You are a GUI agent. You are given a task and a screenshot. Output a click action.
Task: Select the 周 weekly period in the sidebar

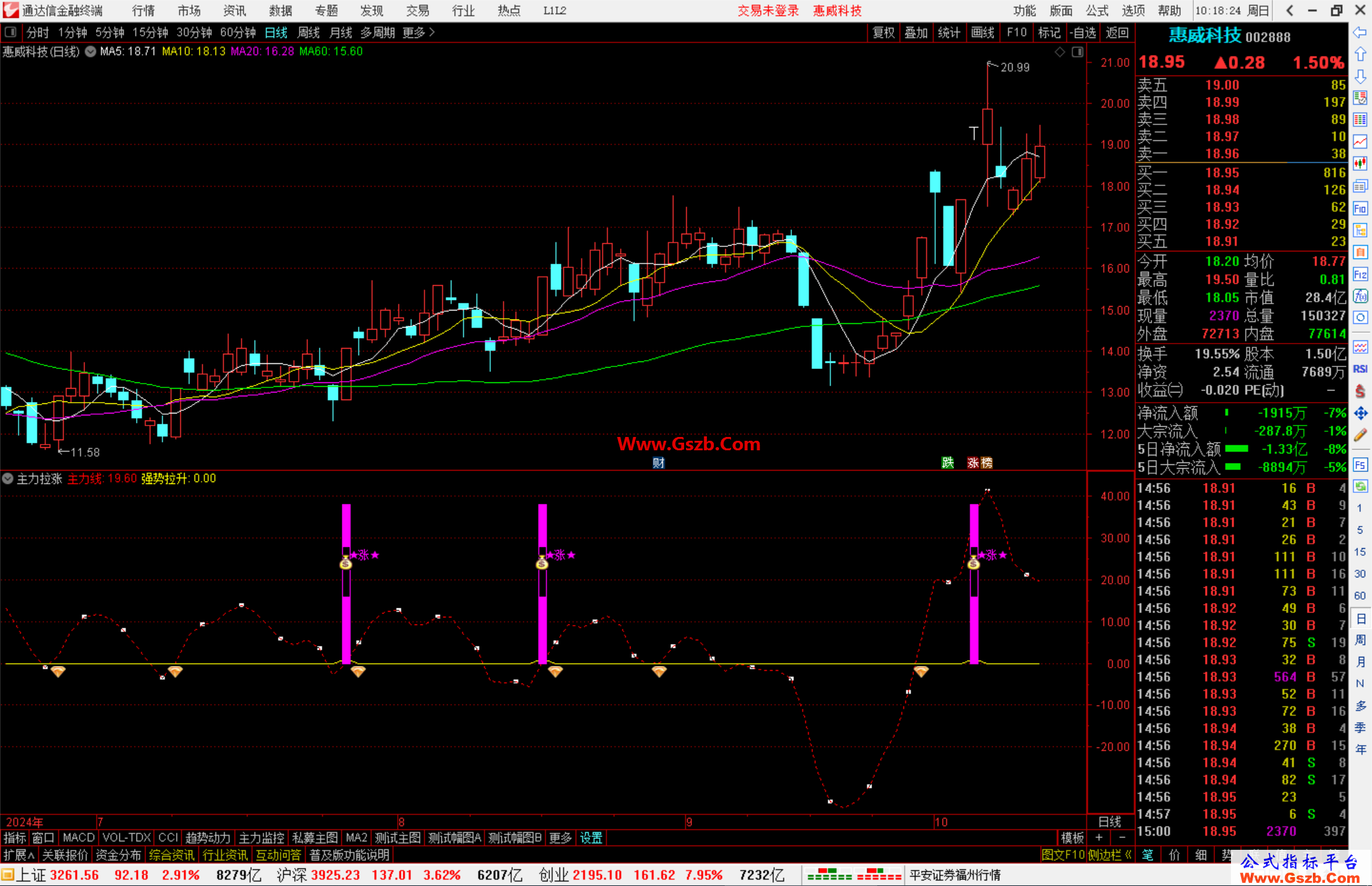click(1361, 640)
